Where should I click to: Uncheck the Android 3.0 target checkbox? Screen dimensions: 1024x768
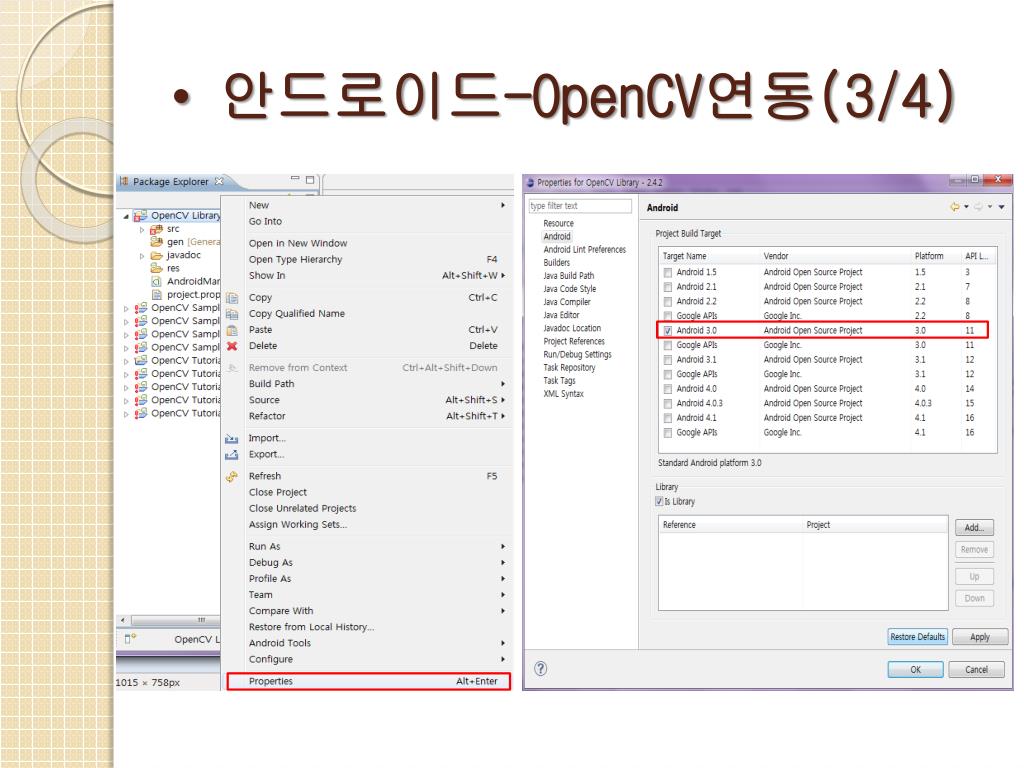point(667,331)
